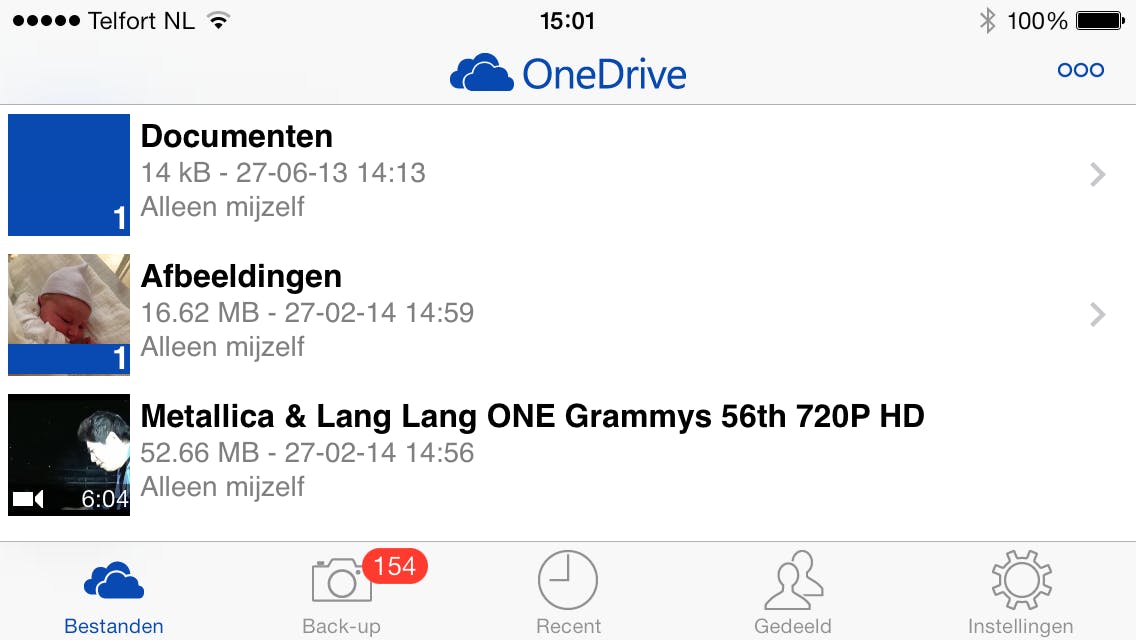Expand the Documenten folder chevron
Screen dimensions: 1136x640
tap(1097, 175)
